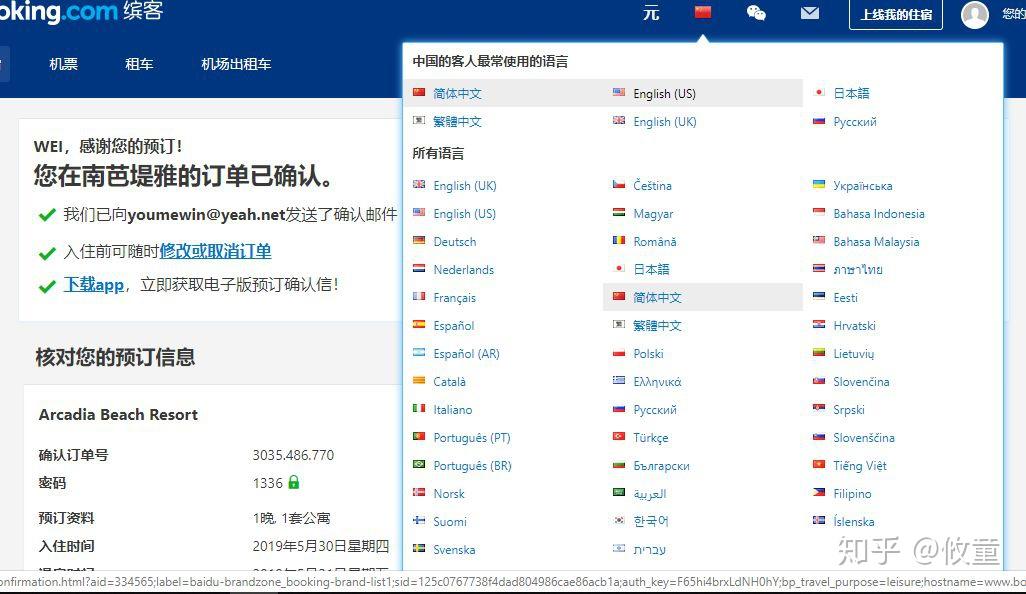Click the German flag next to Deutsch
Screen dimensions: 1026x594
click(419, 241)
